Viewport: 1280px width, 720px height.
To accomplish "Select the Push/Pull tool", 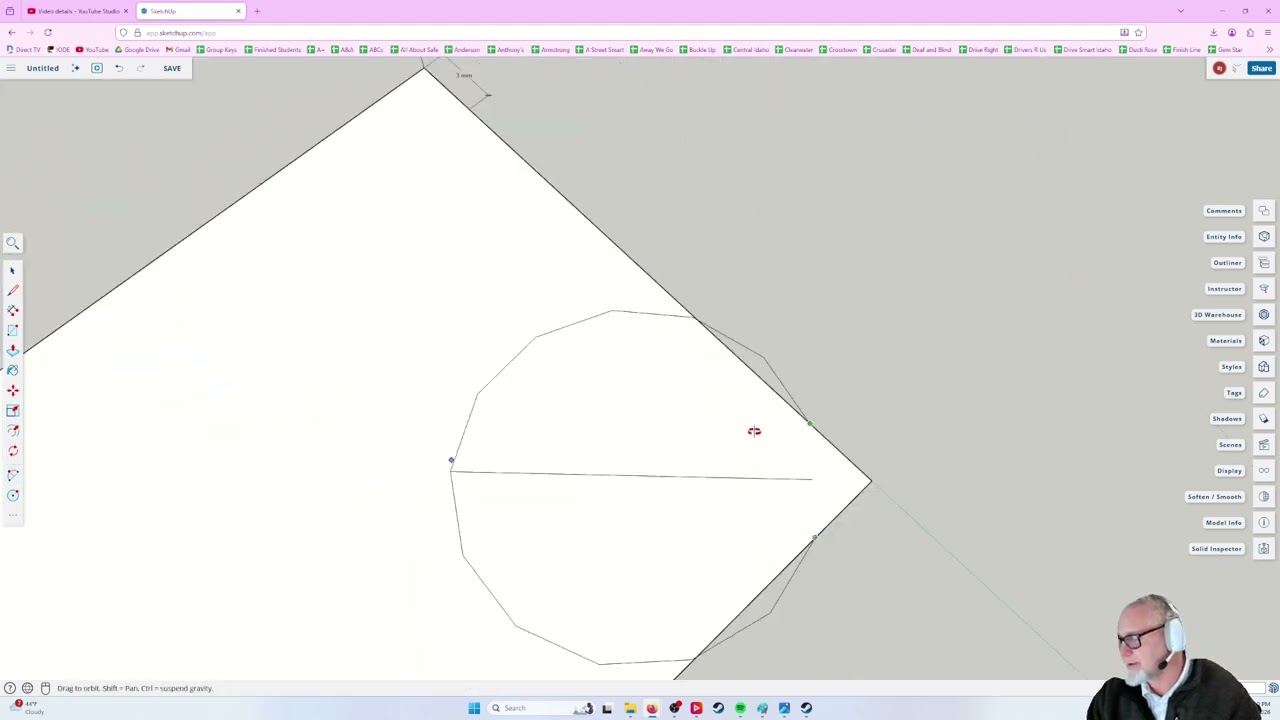I will pos(13,350).
